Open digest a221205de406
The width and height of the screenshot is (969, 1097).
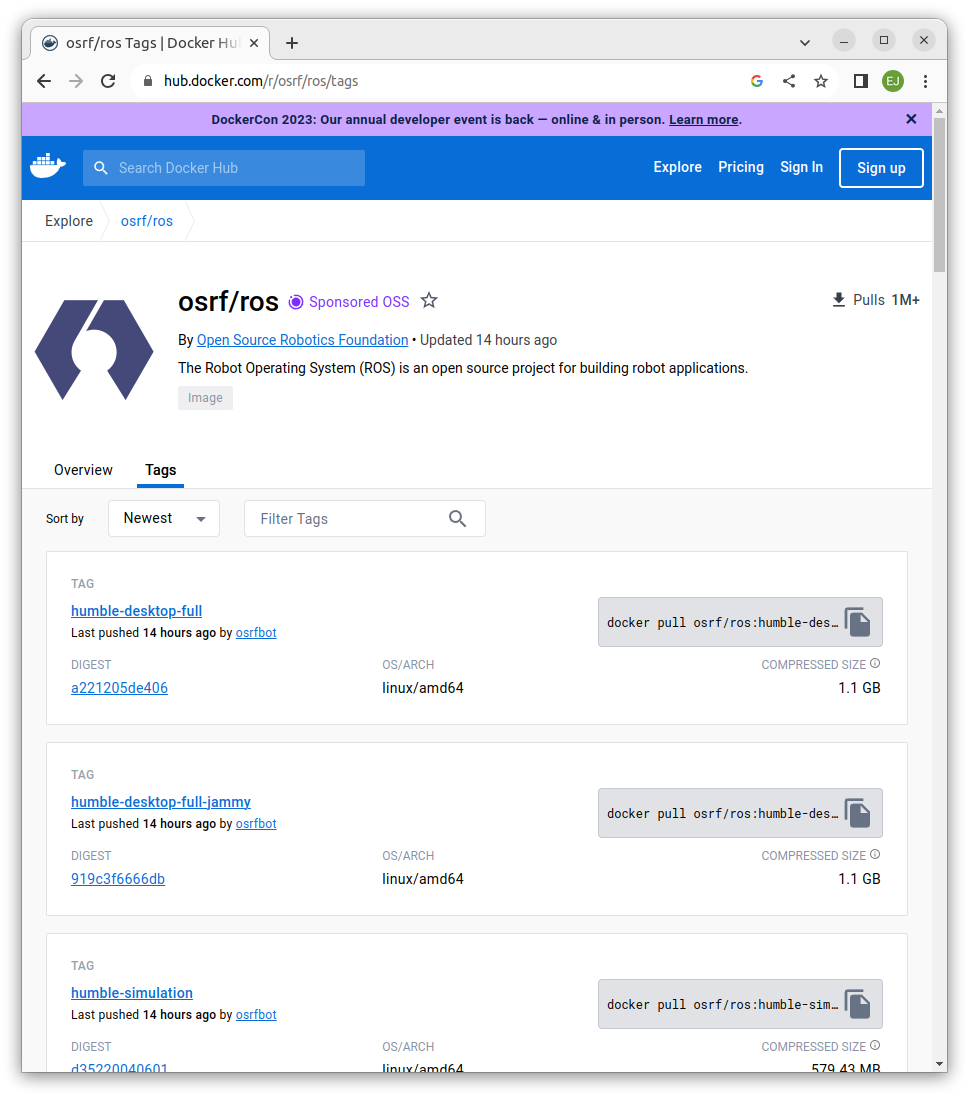point(120,688)
